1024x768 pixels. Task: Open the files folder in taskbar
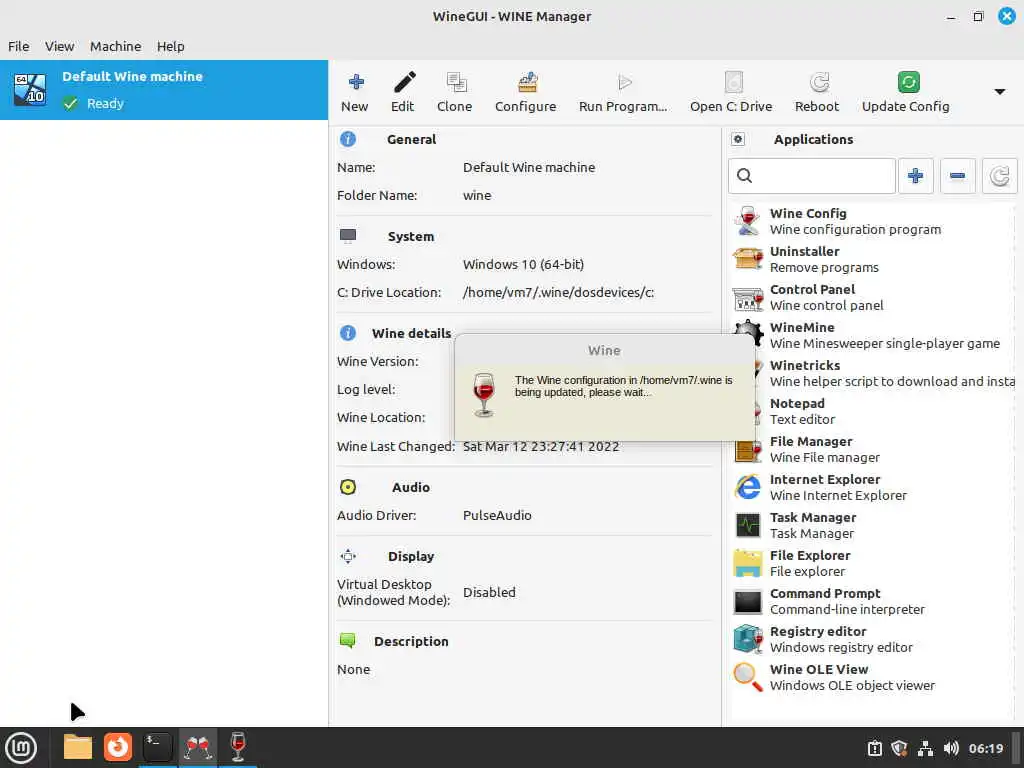(78, 747)
